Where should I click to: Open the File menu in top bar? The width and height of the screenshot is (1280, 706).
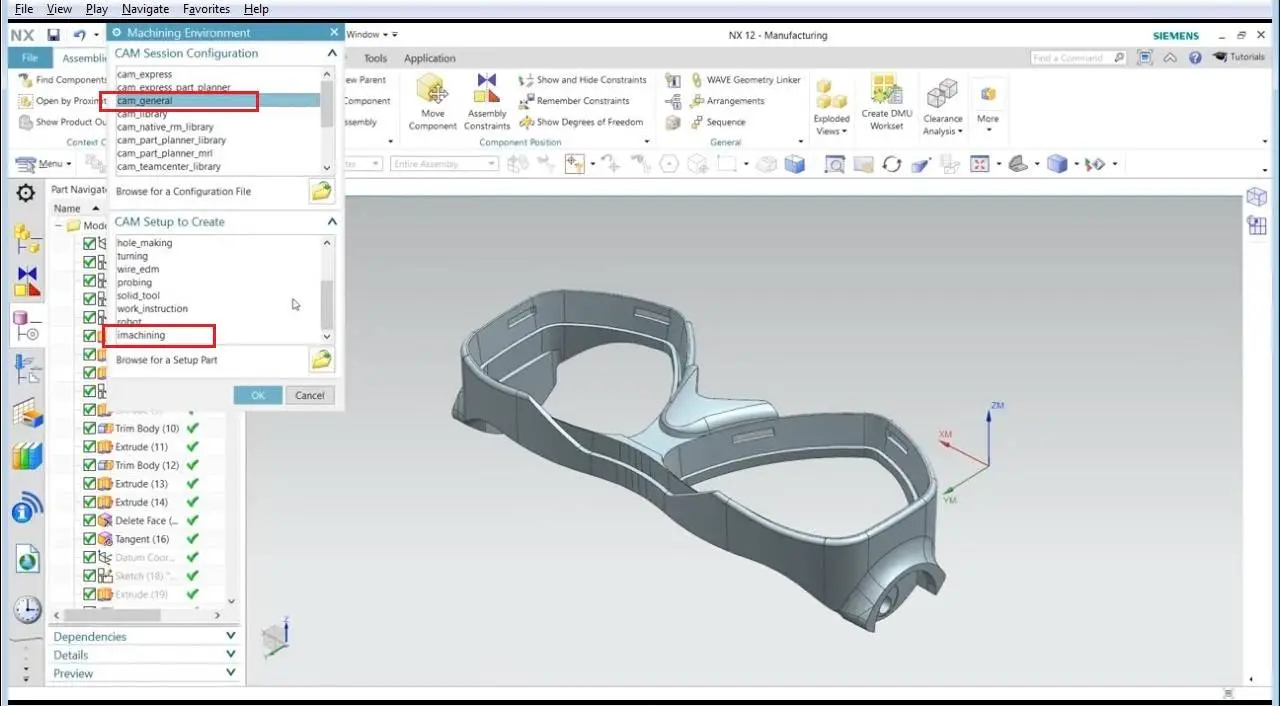pos(24,9)
